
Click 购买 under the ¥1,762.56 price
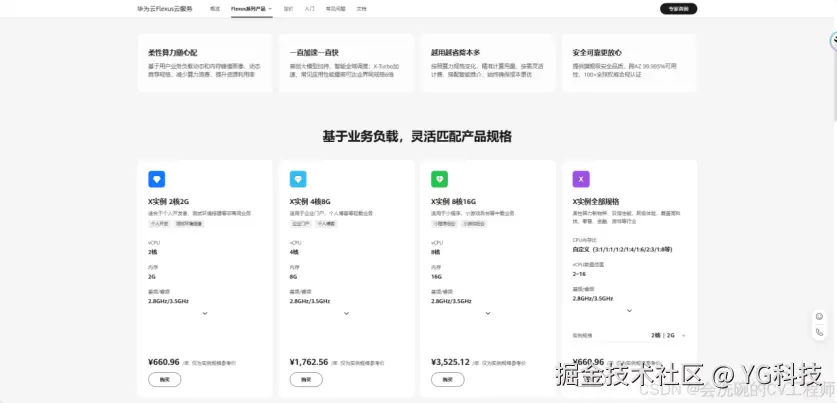pos(306,380)
